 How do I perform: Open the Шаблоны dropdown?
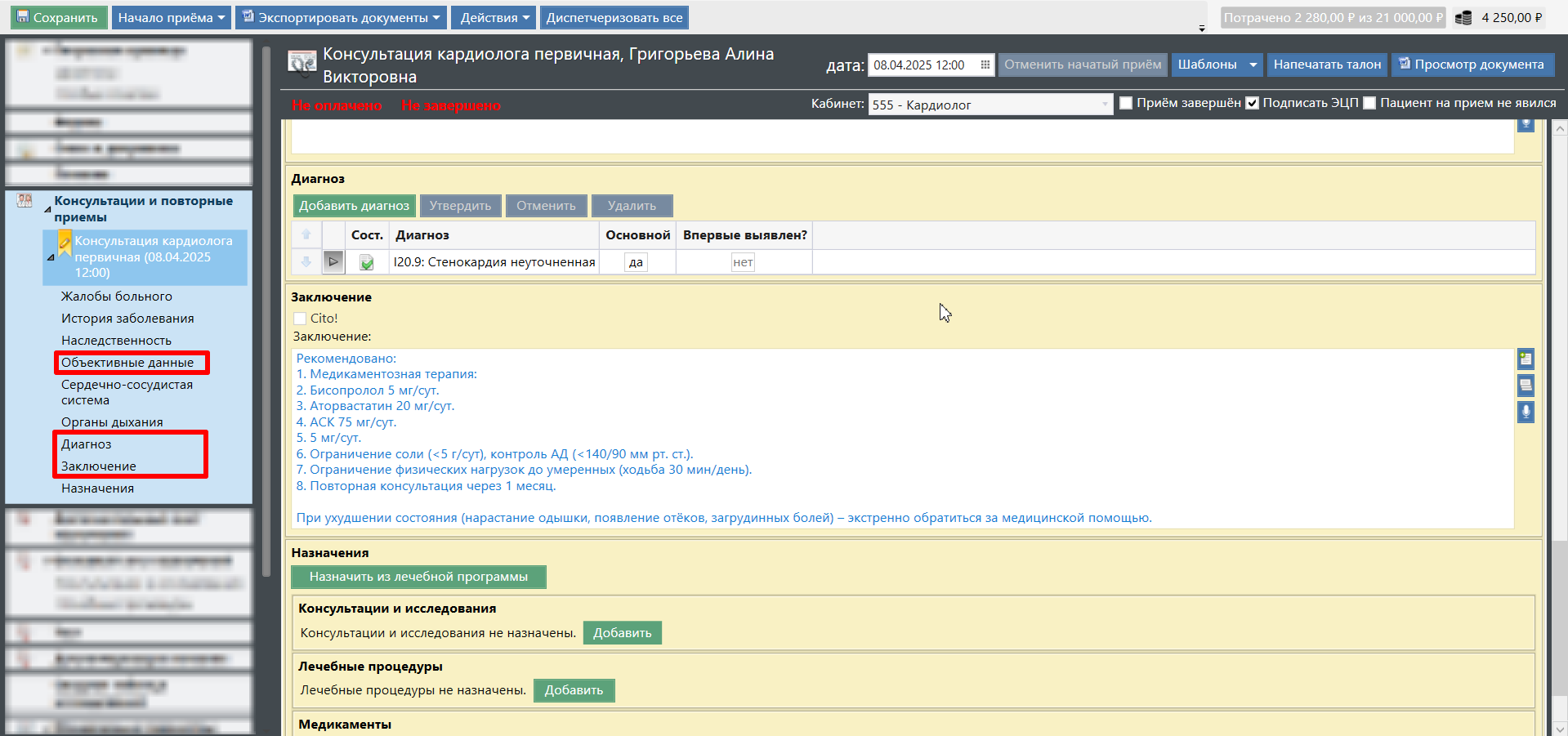pos(1217,65)
